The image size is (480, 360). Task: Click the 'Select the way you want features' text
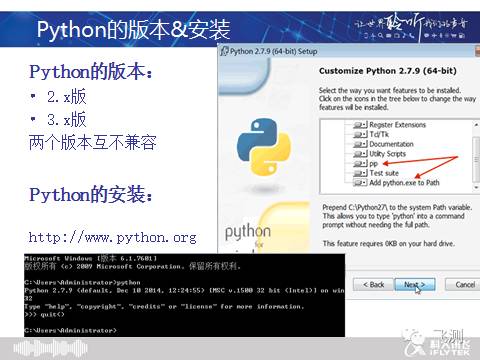click(397, 99)
